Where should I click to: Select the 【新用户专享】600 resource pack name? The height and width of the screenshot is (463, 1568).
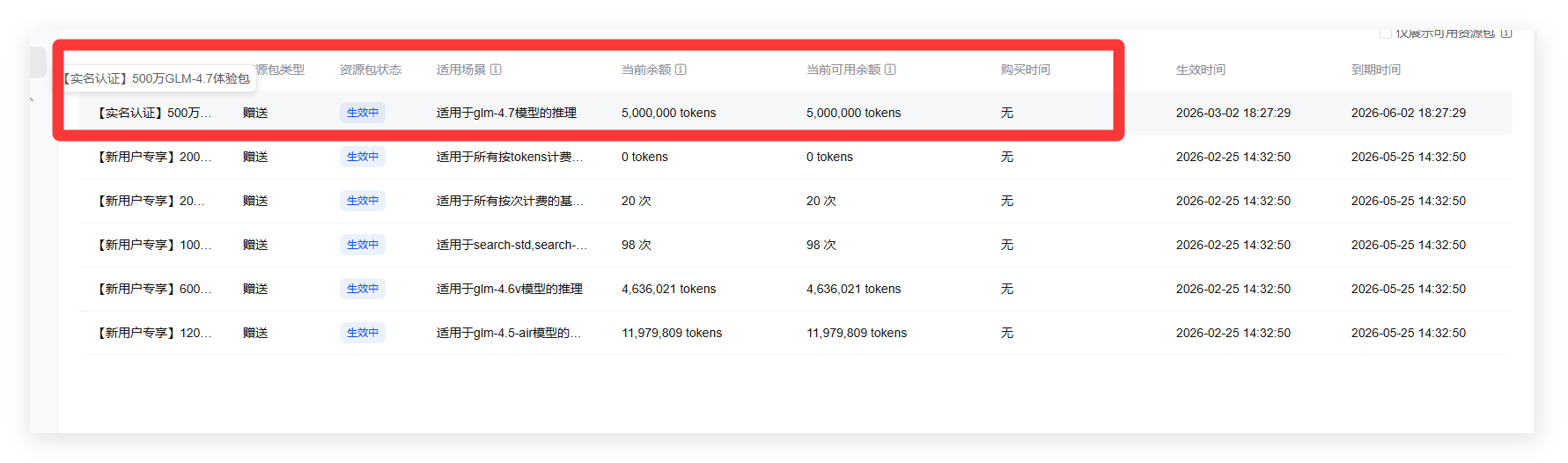[x=153, y=289]
